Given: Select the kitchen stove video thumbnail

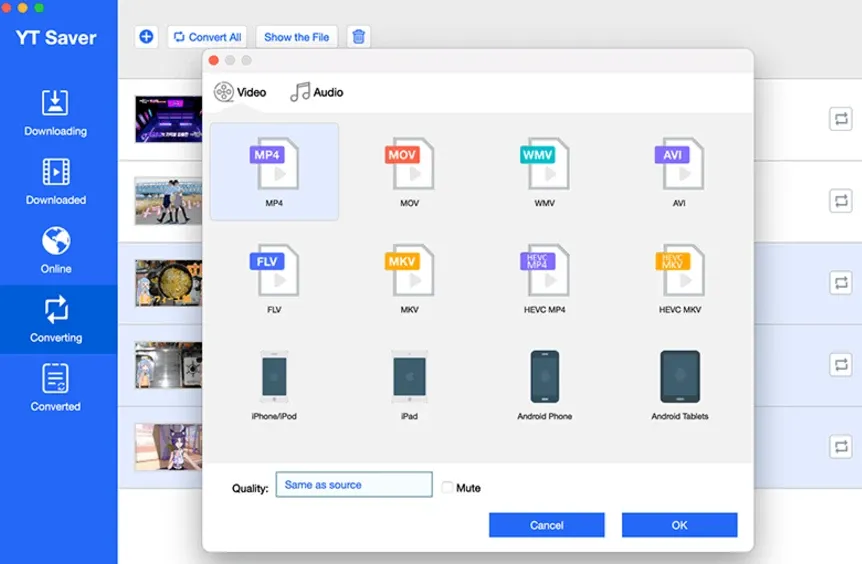Looking at the screenshot, I should [x=169, y=365].
